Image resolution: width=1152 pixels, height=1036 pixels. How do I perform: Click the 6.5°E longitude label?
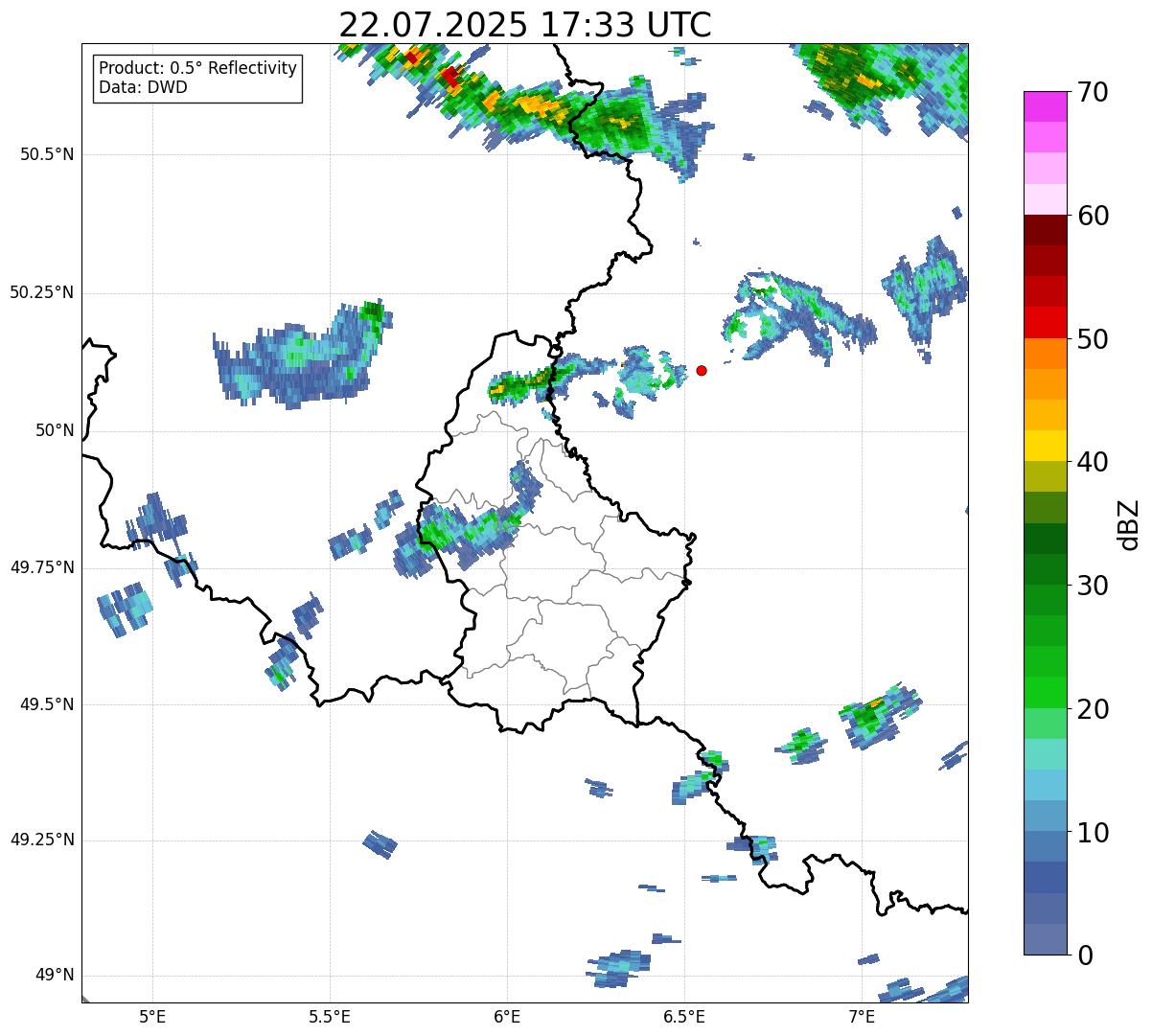pos(684,1016)
